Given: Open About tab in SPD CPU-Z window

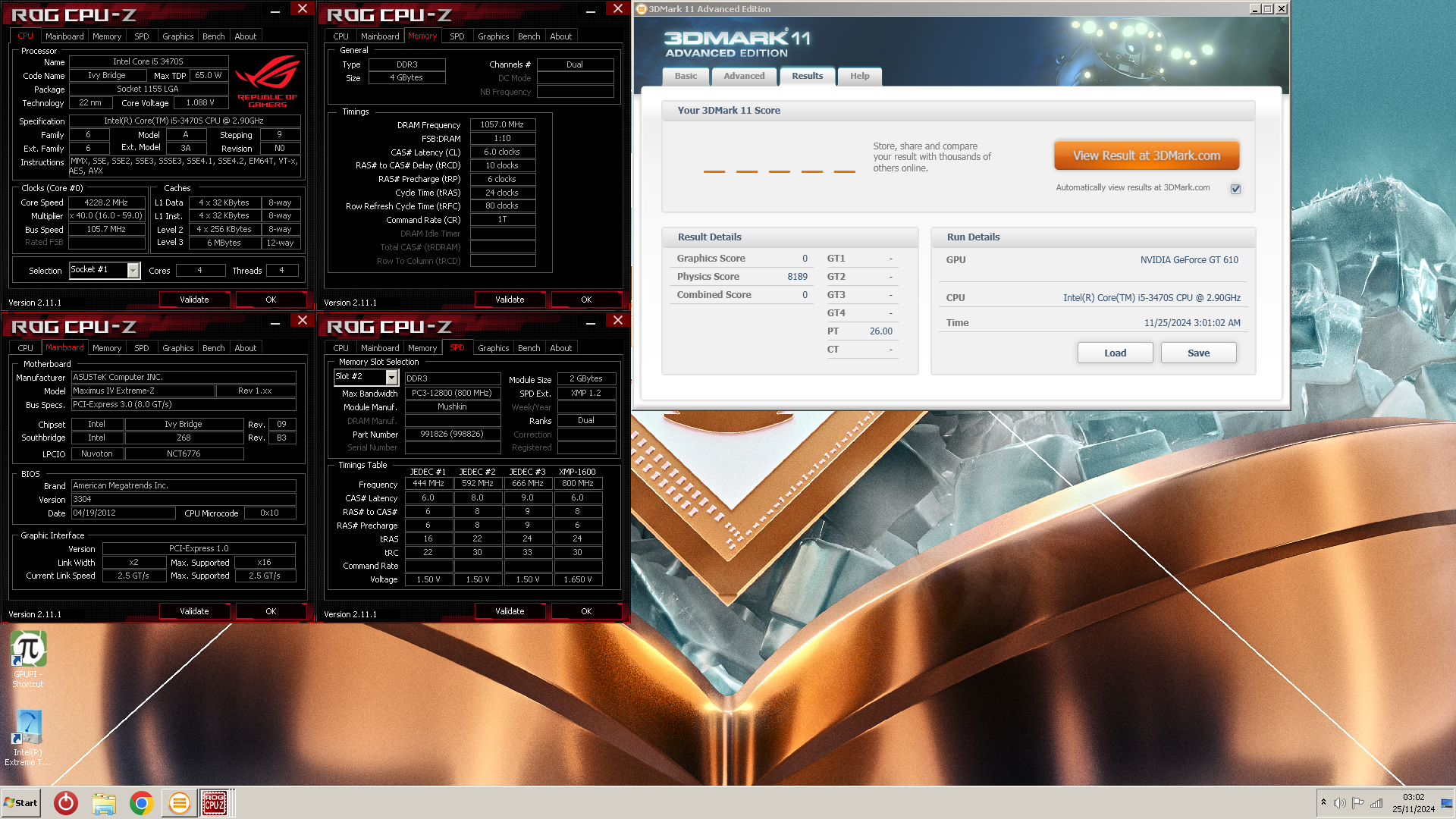Looking at the screenshot, I should click(x=560, y=348).
